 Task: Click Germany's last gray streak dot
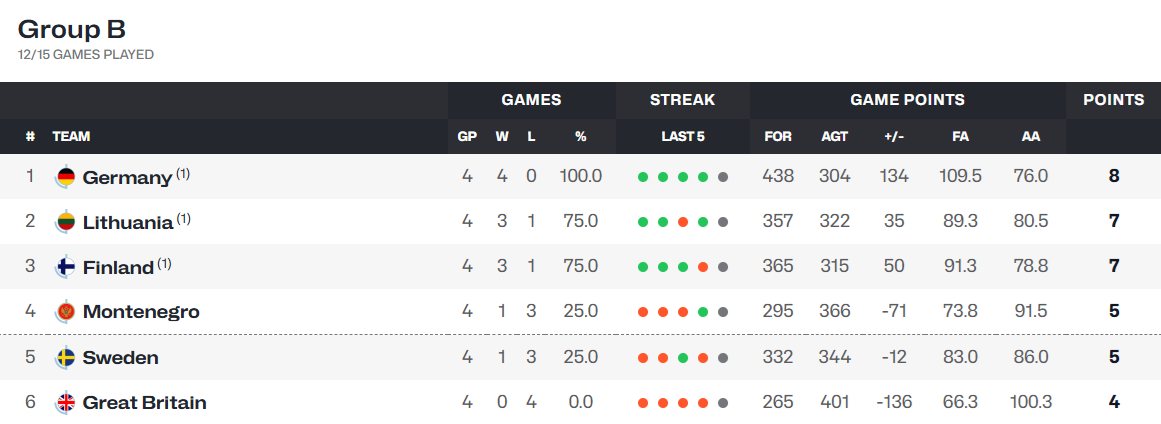pyautogui.click(x=723, y=177)
